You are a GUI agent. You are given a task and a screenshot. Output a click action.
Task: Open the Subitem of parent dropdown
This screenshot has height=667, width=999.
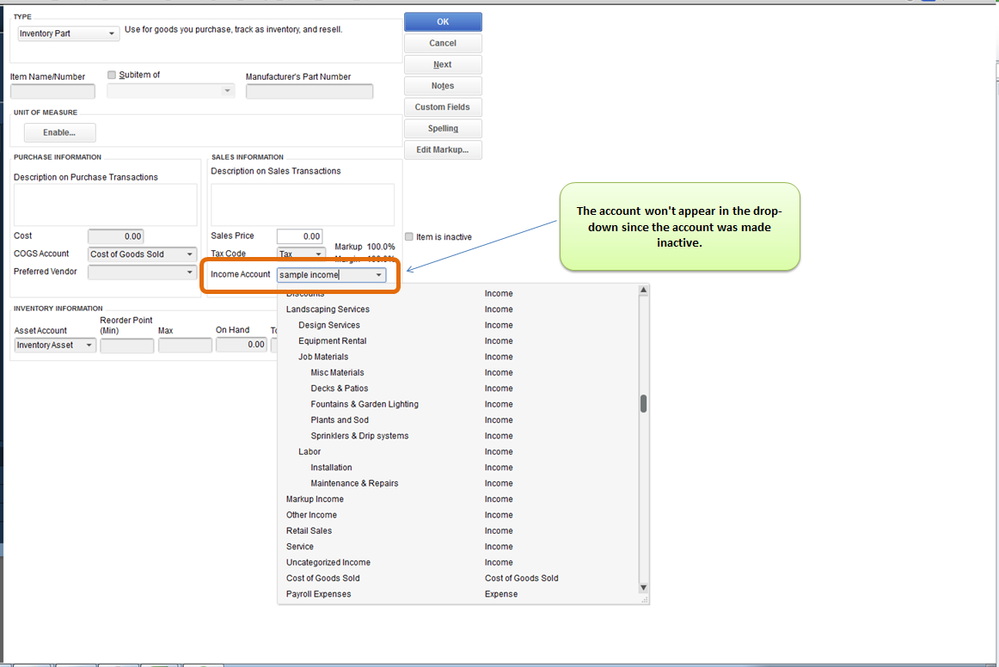171,91
